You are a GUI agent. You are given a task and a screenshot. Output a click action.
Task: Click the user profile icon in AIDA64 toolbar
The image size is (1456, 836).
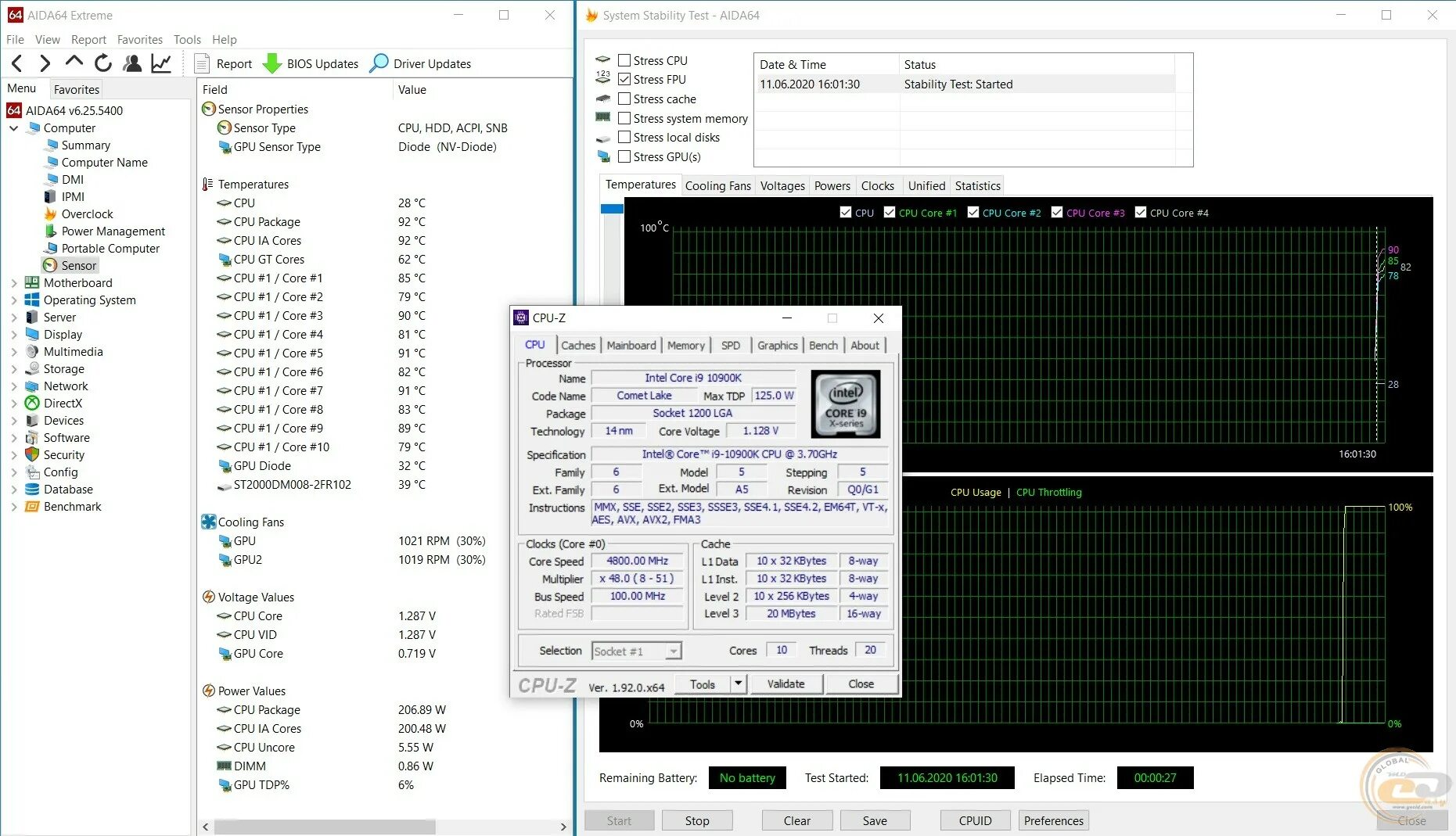[x=132, y=63]
